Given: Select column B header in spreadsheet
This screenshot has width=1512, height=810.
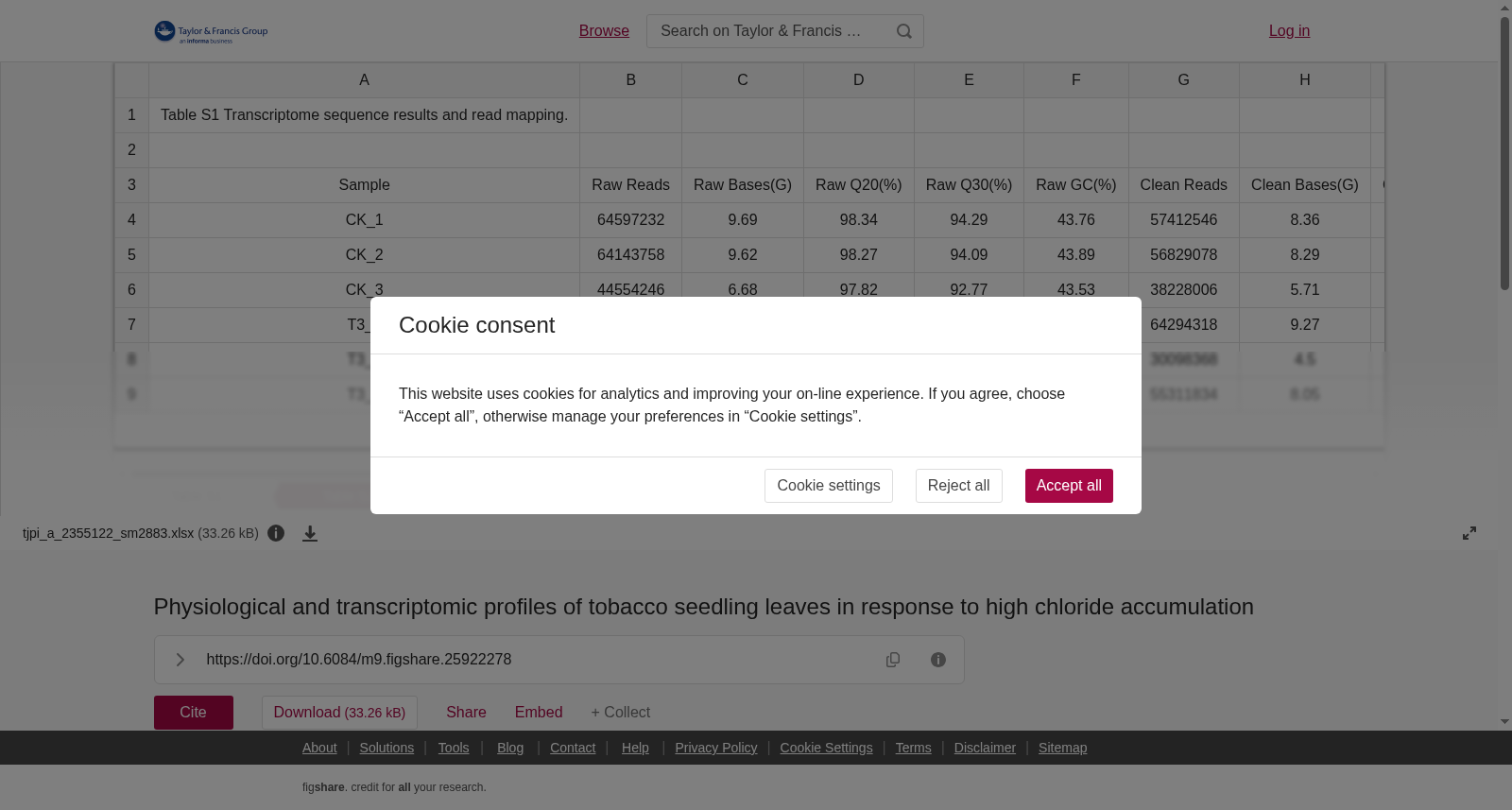Looking at the screenshot, I should click(x=630, y=80).
